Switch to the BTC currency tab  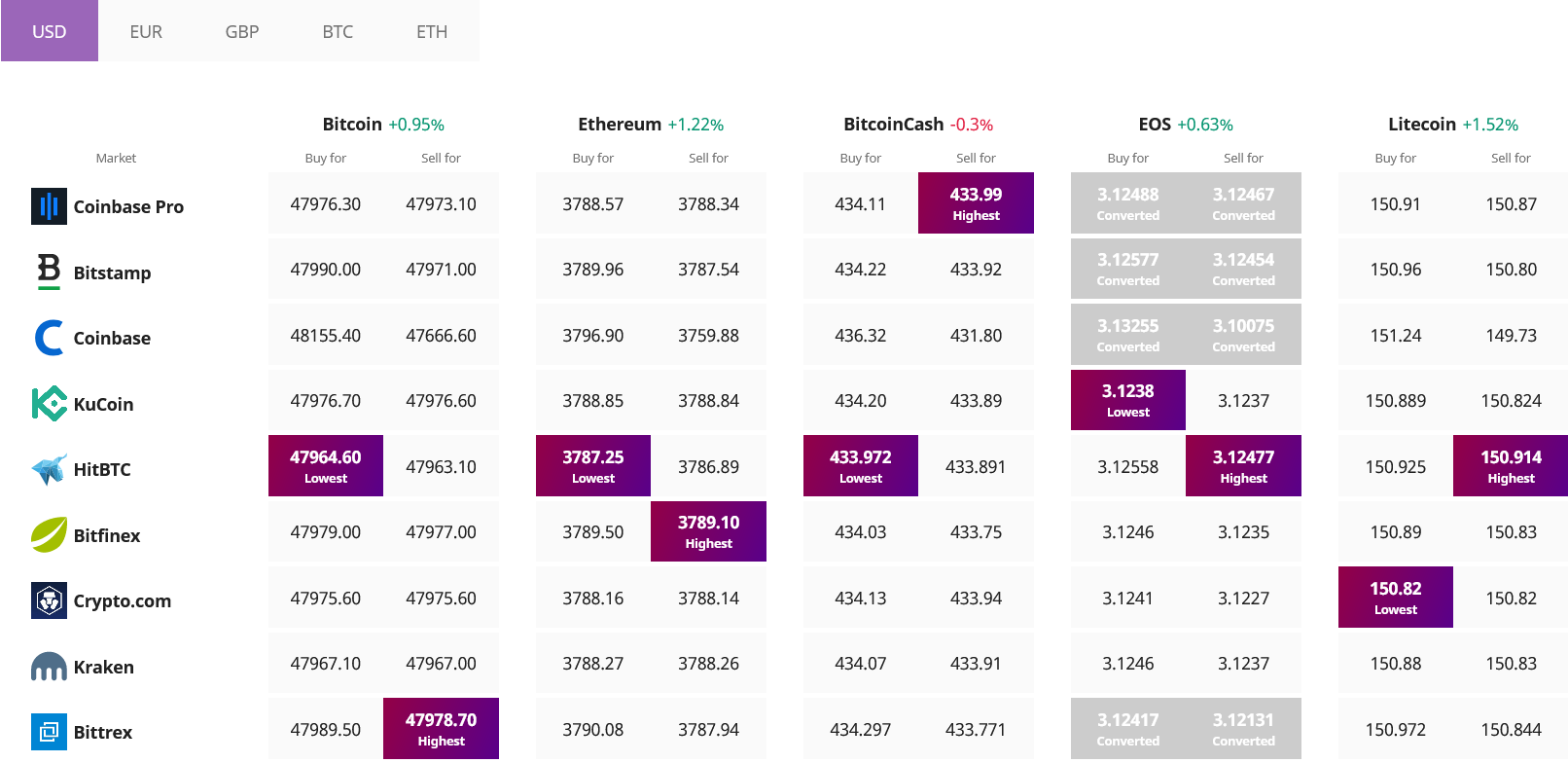[338, 31]
